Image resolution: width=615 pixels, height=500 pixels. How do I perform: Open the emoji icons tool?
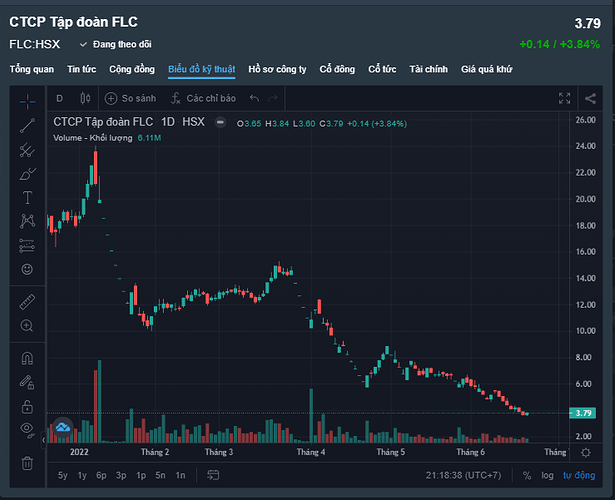tap(27, 269)
